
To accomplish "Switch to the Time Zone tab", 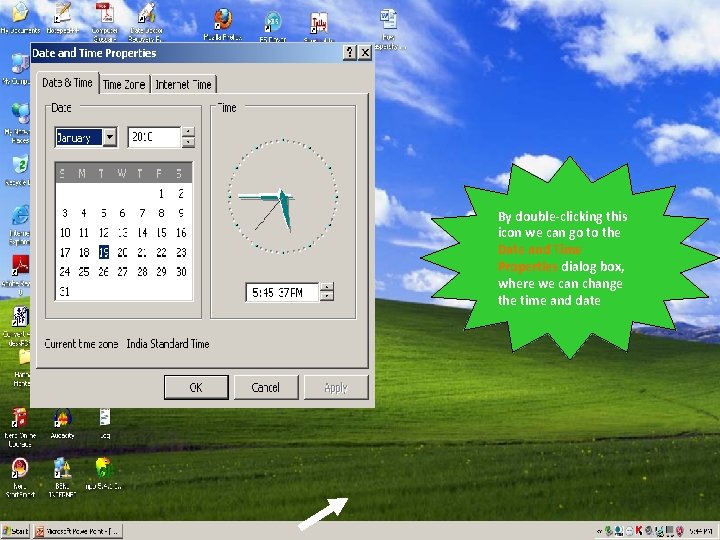I will point(124,84).
